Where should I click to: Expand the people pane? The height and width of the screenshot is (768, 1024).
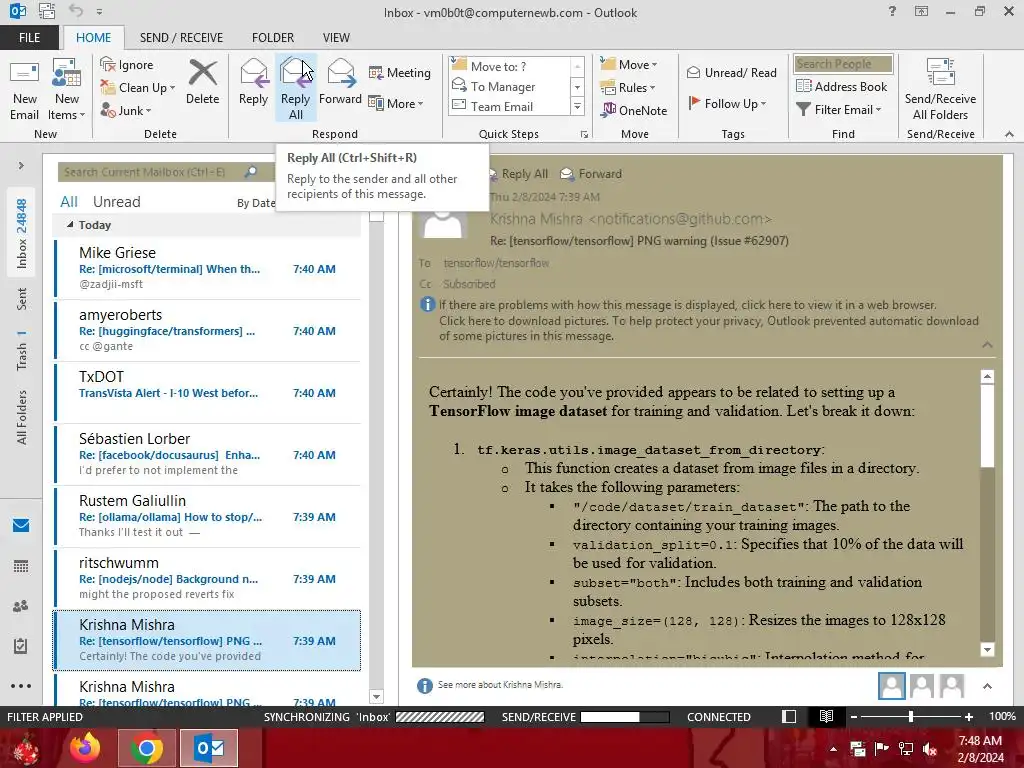[x=987, y=686]
